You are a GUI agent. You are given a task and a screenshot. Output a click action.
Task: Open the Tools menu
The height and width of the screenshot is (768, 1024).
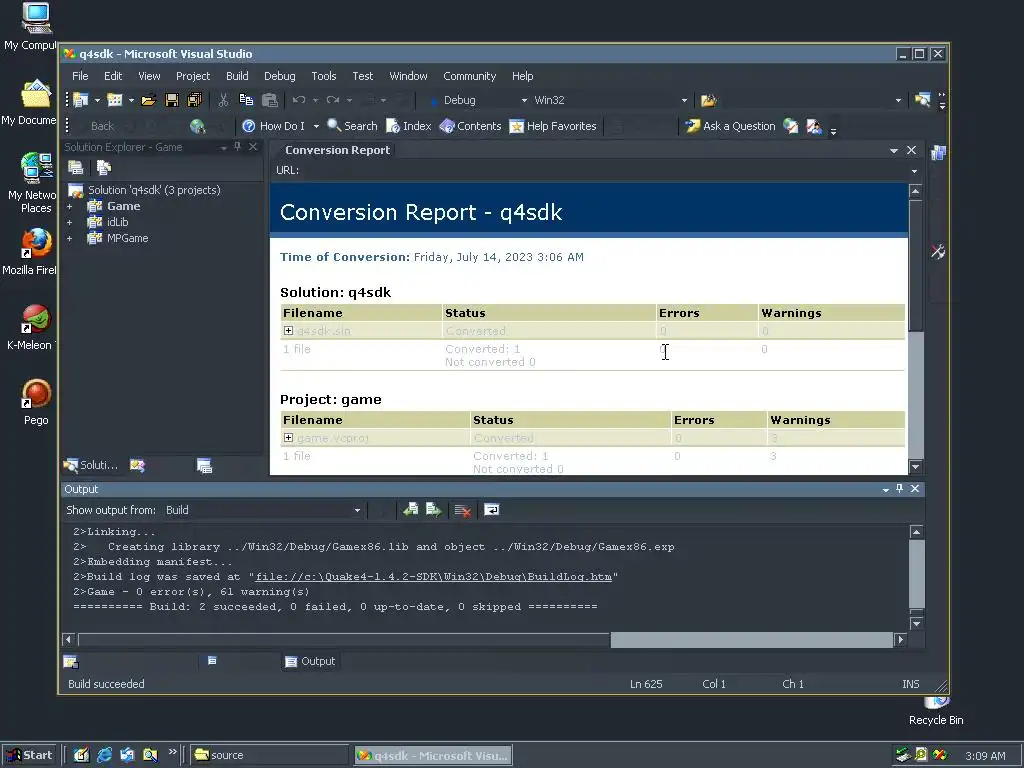324,76
